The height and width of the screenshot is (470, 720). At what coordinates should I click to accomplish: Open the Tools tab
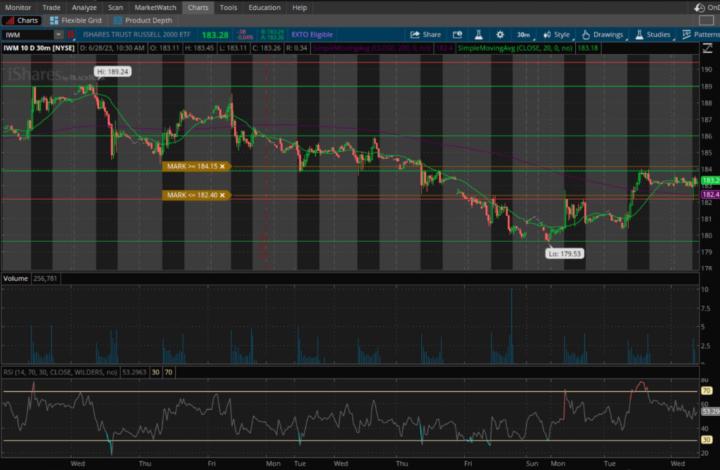tap(228, 7)
